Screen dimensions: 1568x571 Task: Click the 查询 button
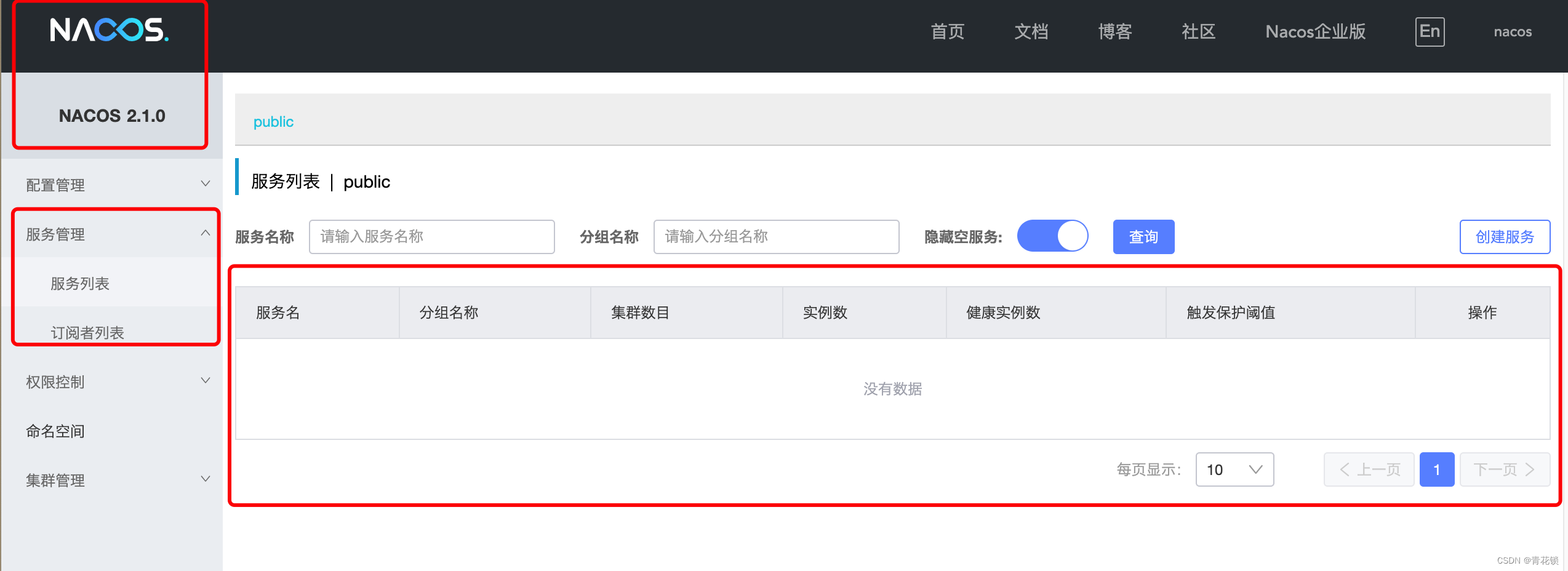click(1143, 236)
